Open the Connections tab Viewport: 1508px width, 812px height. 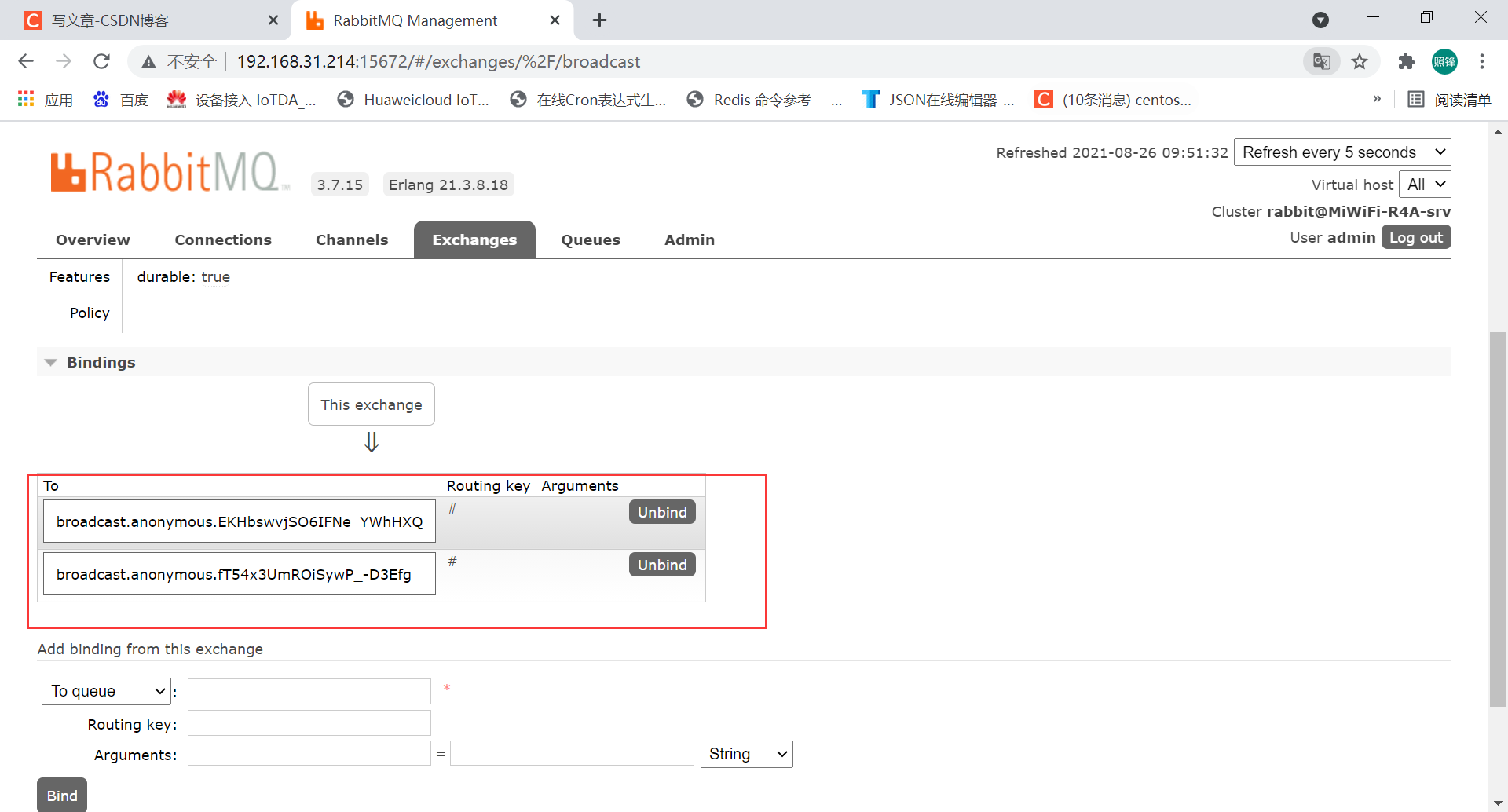click(223, 240)
